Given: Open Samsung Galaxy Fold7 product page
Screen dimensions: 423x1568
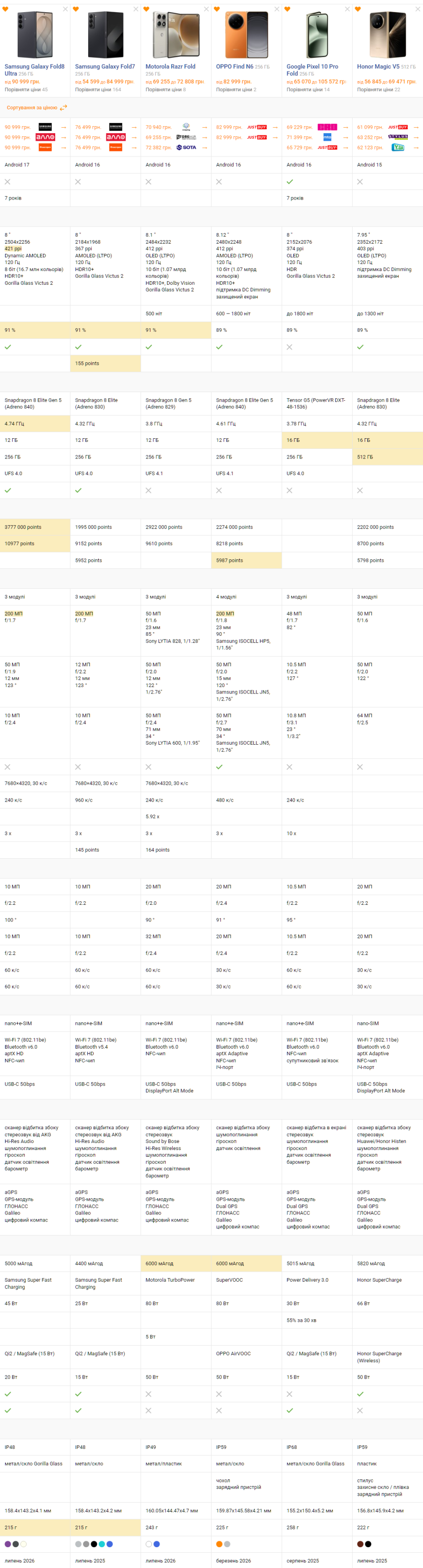Looking at the screenshot, I should tap(105, 66).
